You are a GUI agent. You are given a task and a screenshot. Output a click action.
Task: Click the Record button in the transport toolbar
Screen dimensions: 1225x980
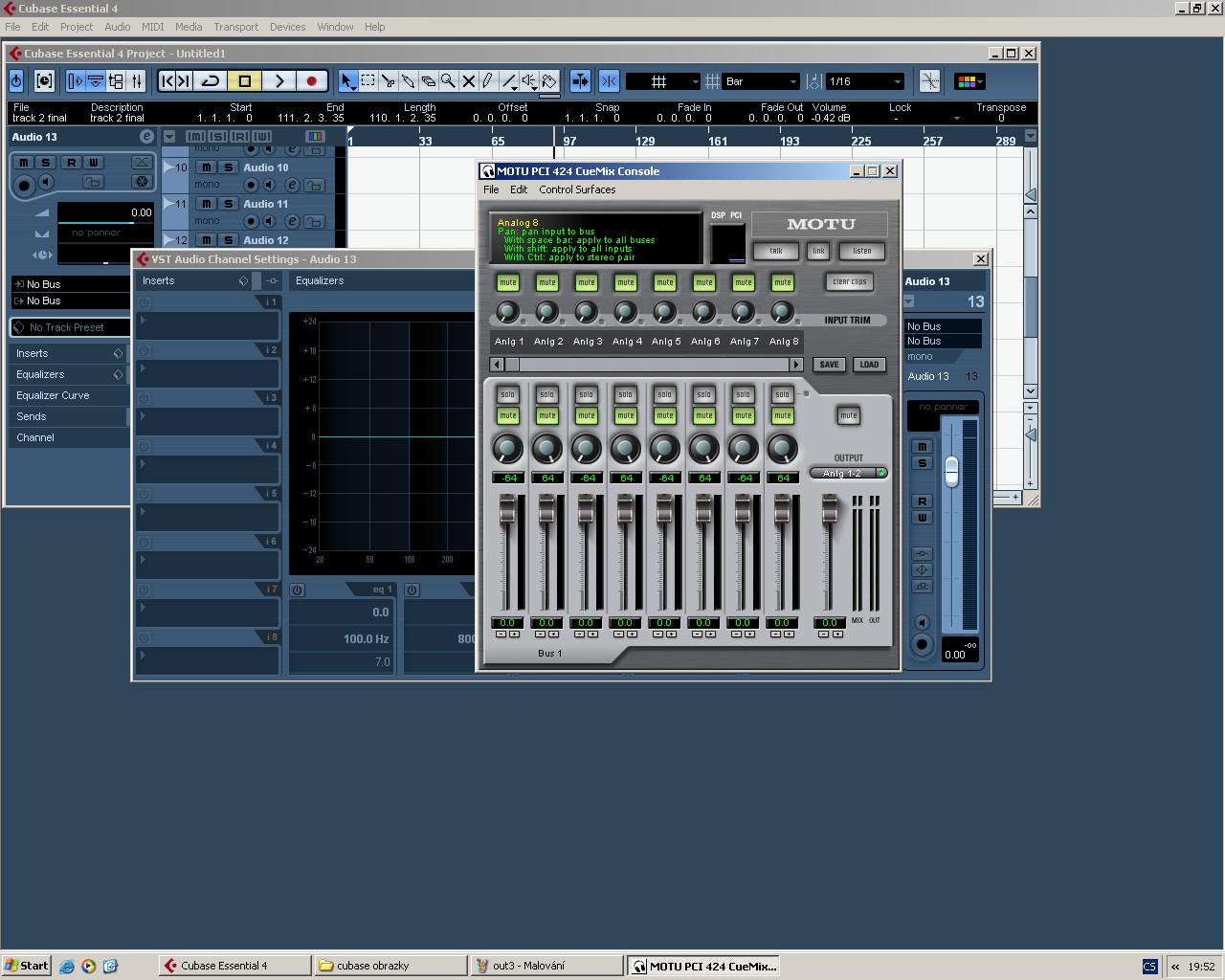coord(311,81)
